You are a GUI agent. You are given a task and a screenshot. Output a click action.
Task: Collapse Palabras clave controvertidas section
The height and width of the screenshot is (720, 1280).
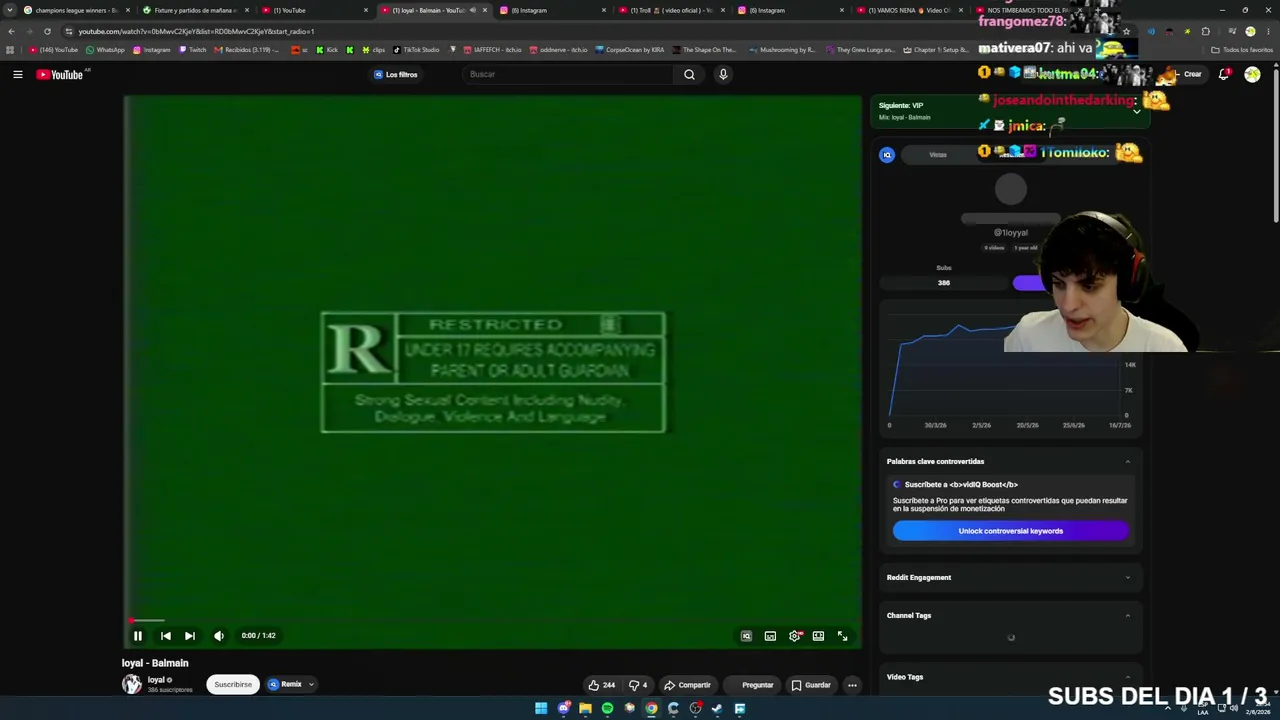pos(1128,461)
